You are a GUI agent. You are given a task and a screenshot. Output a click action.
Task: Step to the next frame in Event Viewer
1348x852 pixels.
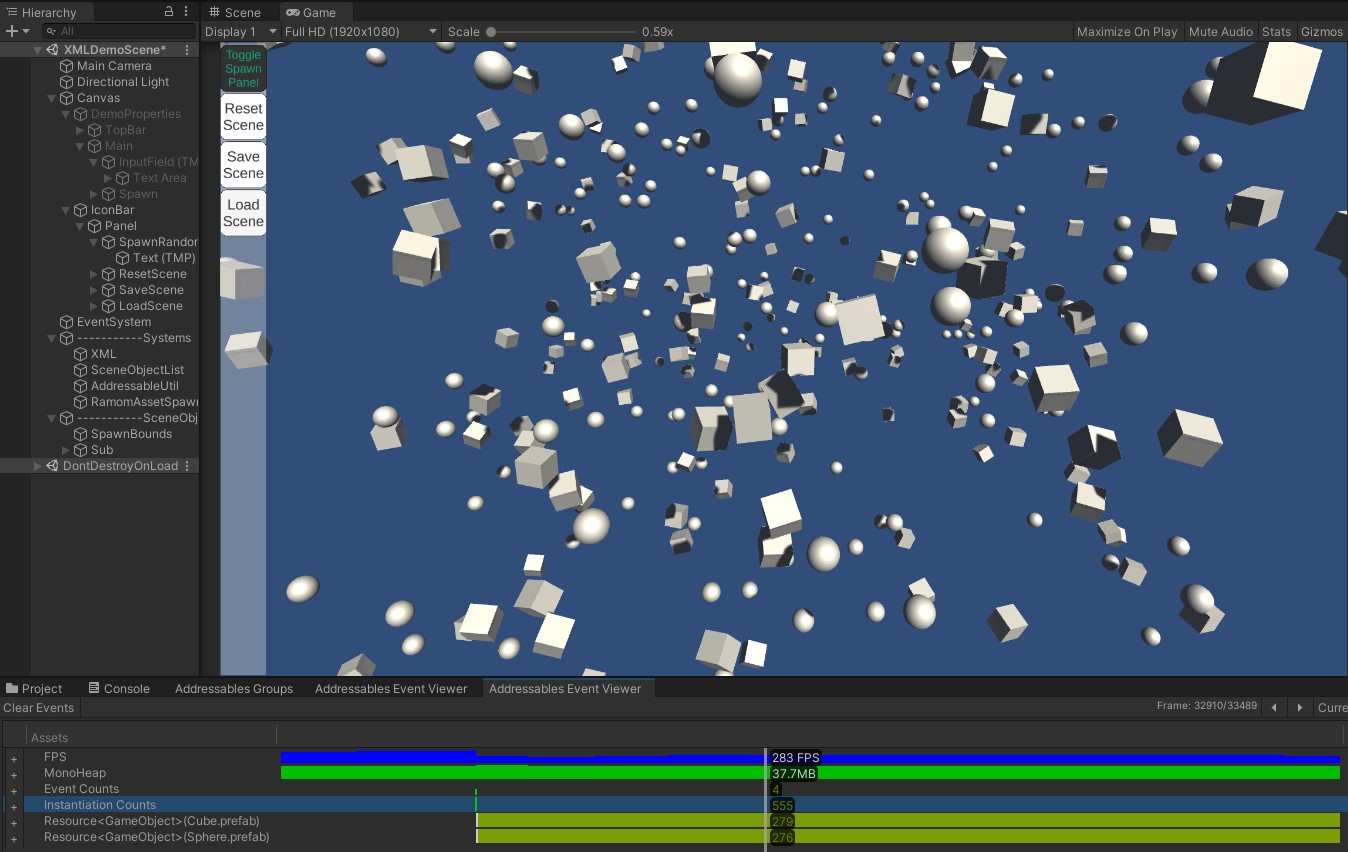[x=1299, y=708]
